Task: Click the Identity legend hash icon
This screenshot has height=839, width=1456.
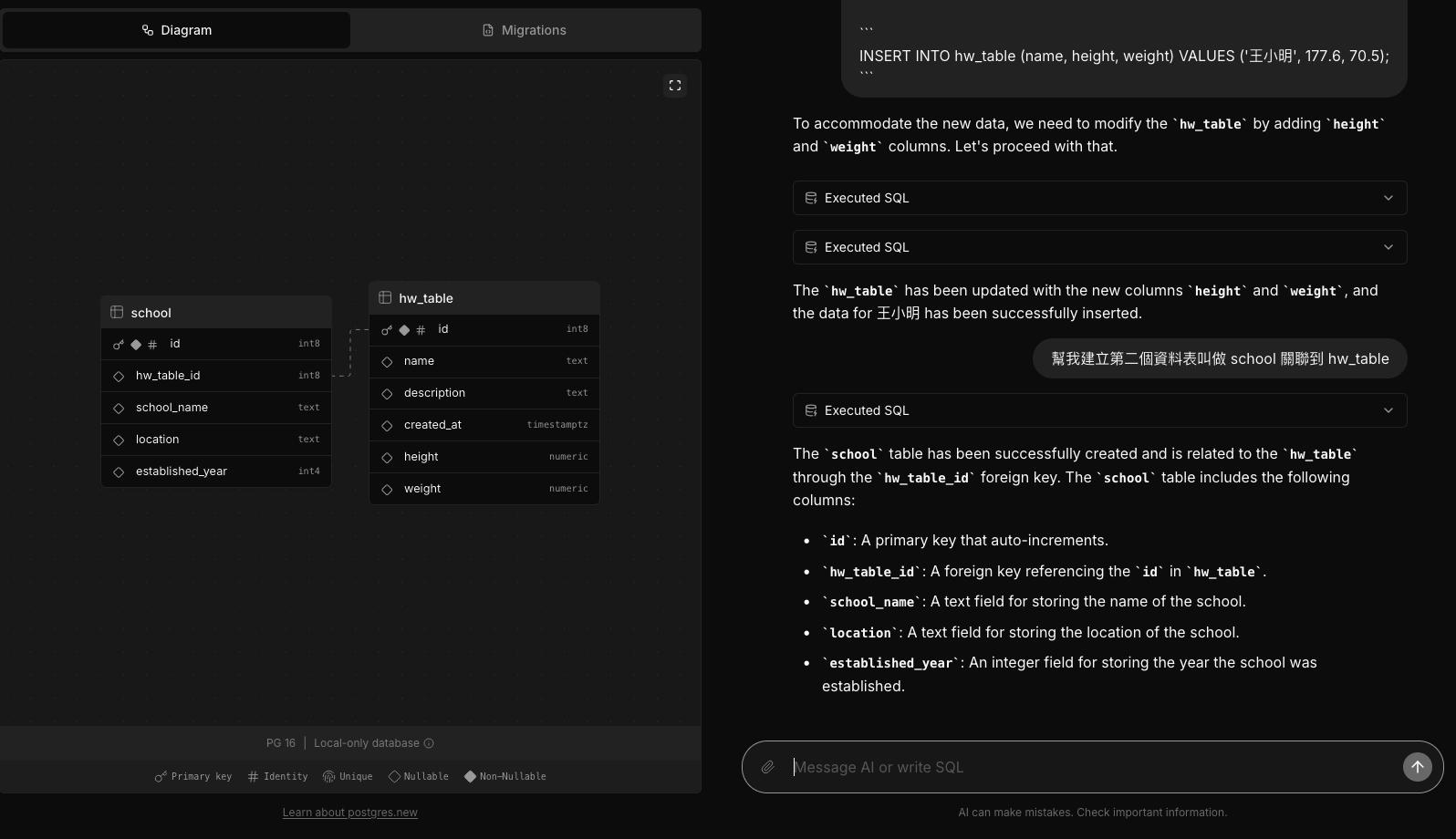Action: [254, 777]
